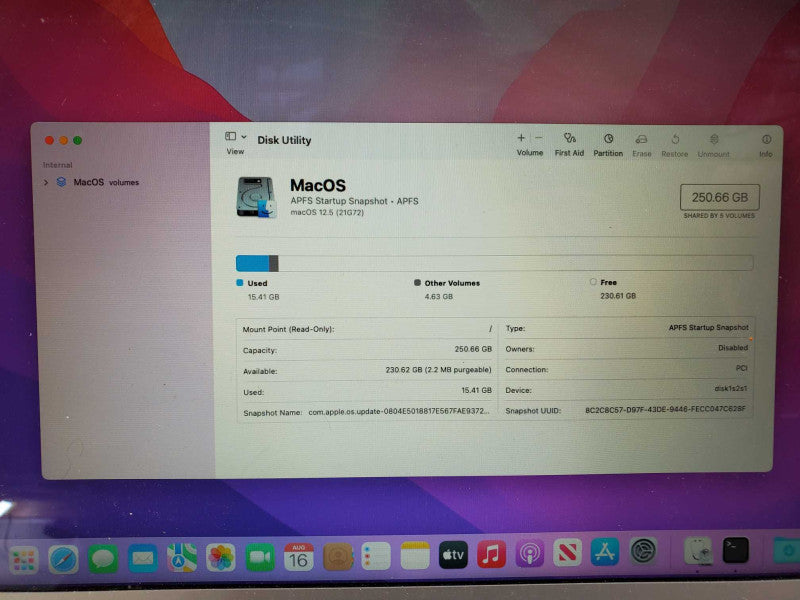
Task: Click the 250.66 GB capacity box
Action: click(719, 197)
